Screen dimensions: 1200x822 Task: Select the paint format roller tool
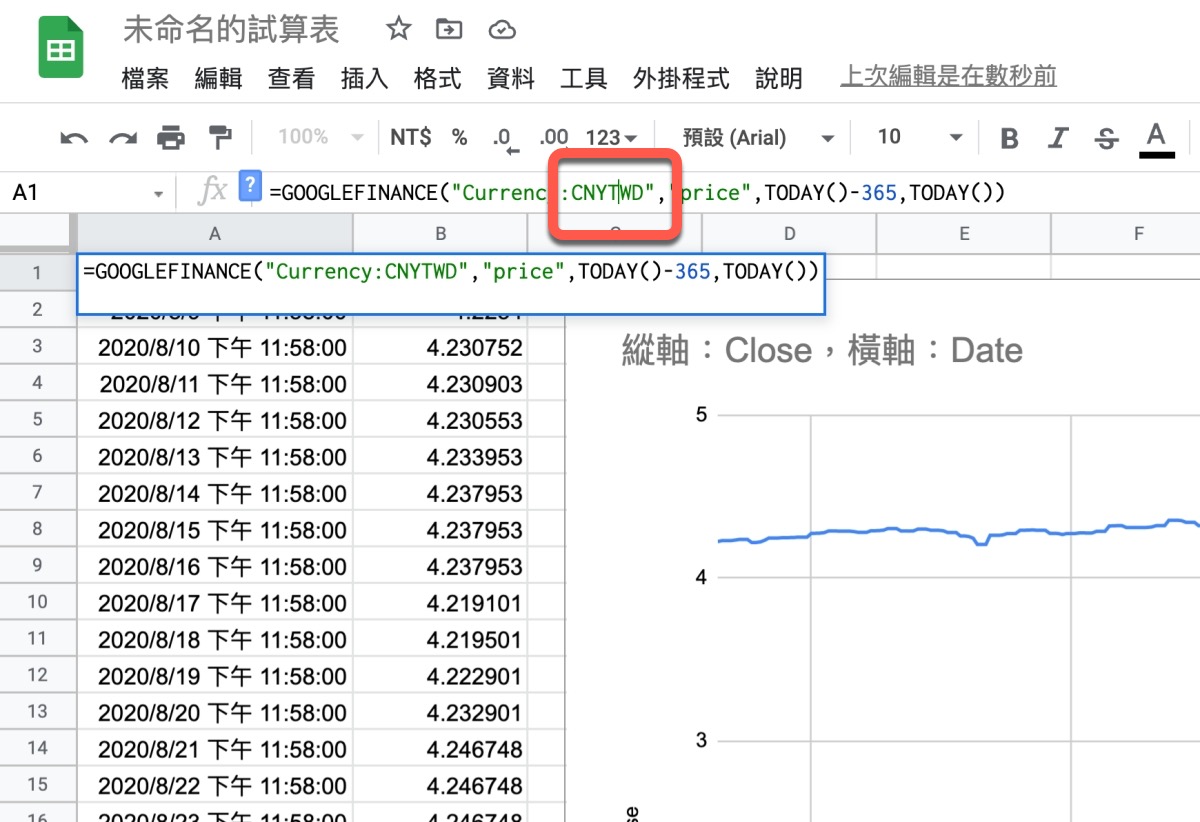pyautogui.click(x=219, y=137)
